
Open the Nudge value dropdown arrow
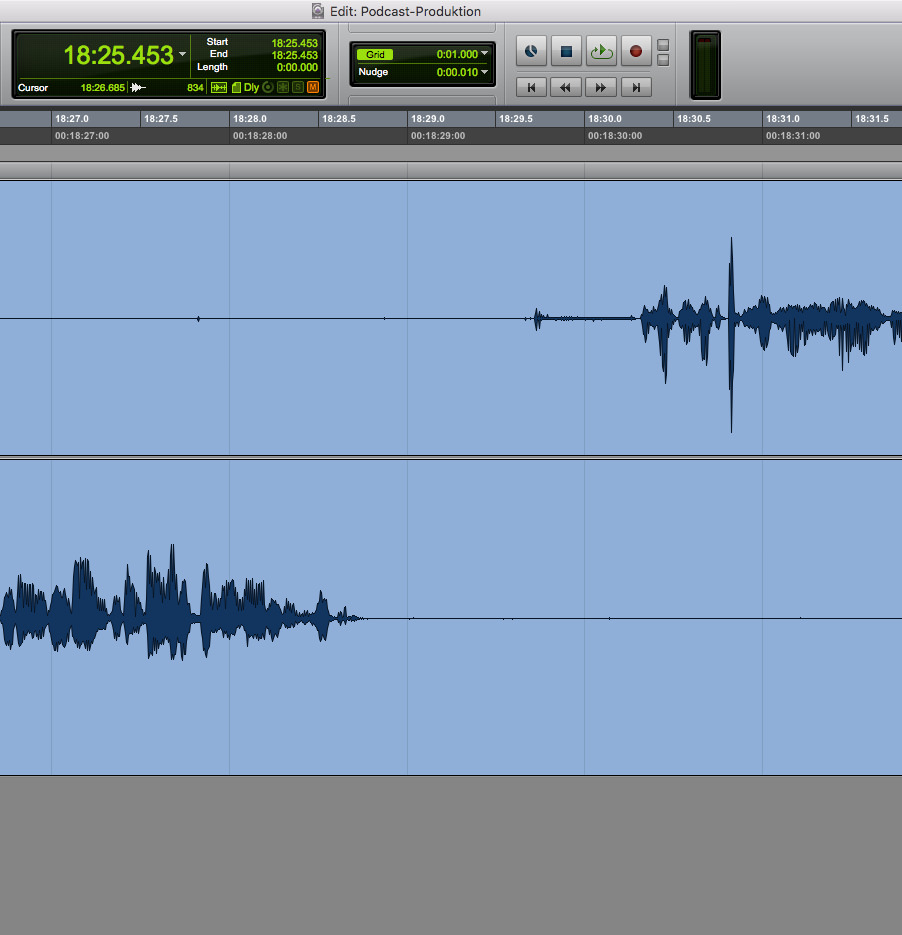click(485, 72)
